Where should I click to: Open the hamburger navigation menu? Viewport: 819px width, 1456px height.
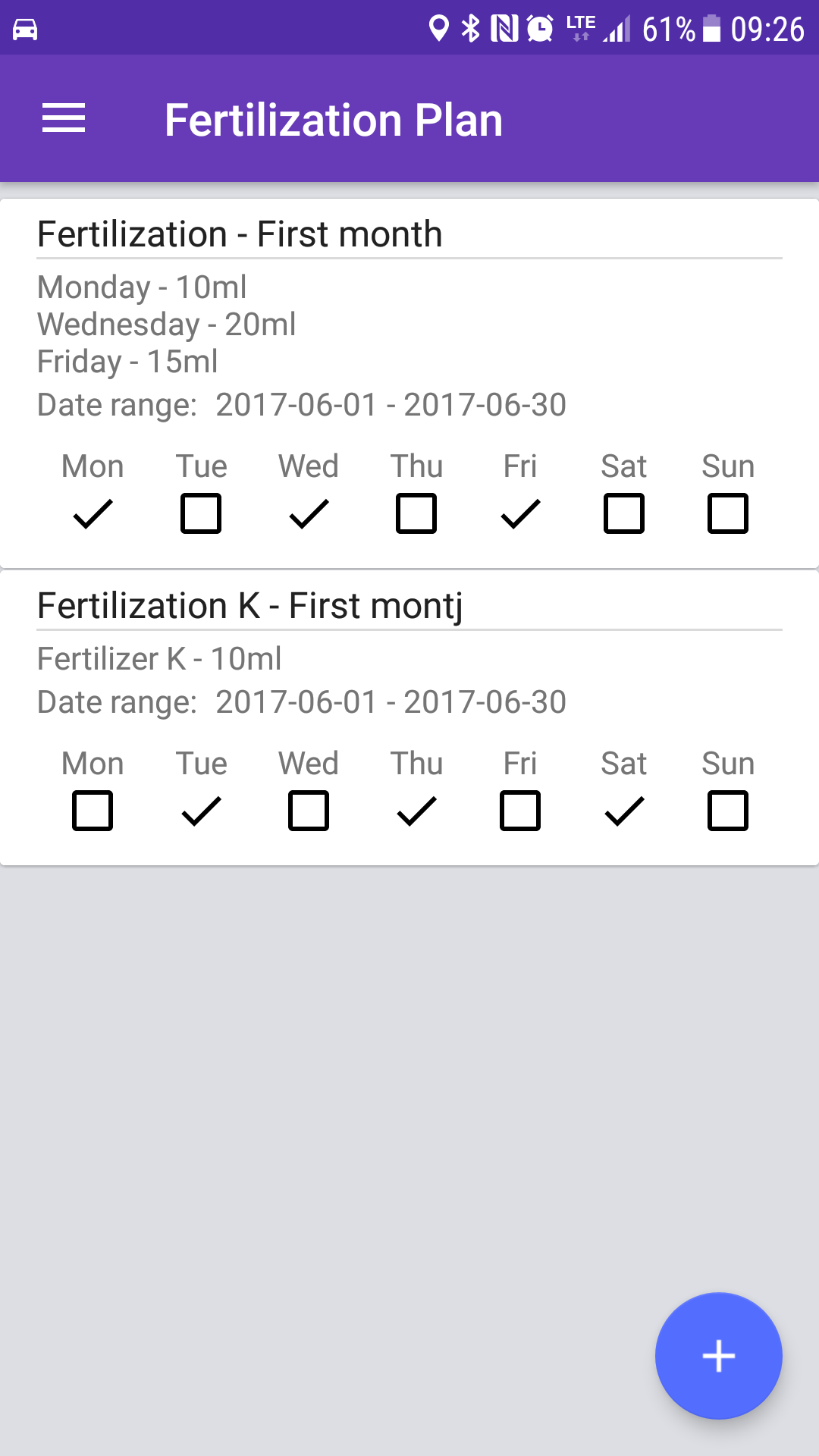click(64, 118)
